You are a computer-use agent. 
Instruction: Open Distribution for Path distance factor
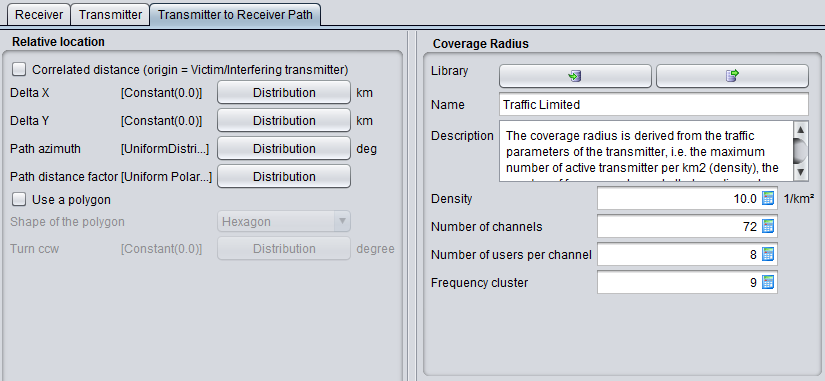(284, 176)
